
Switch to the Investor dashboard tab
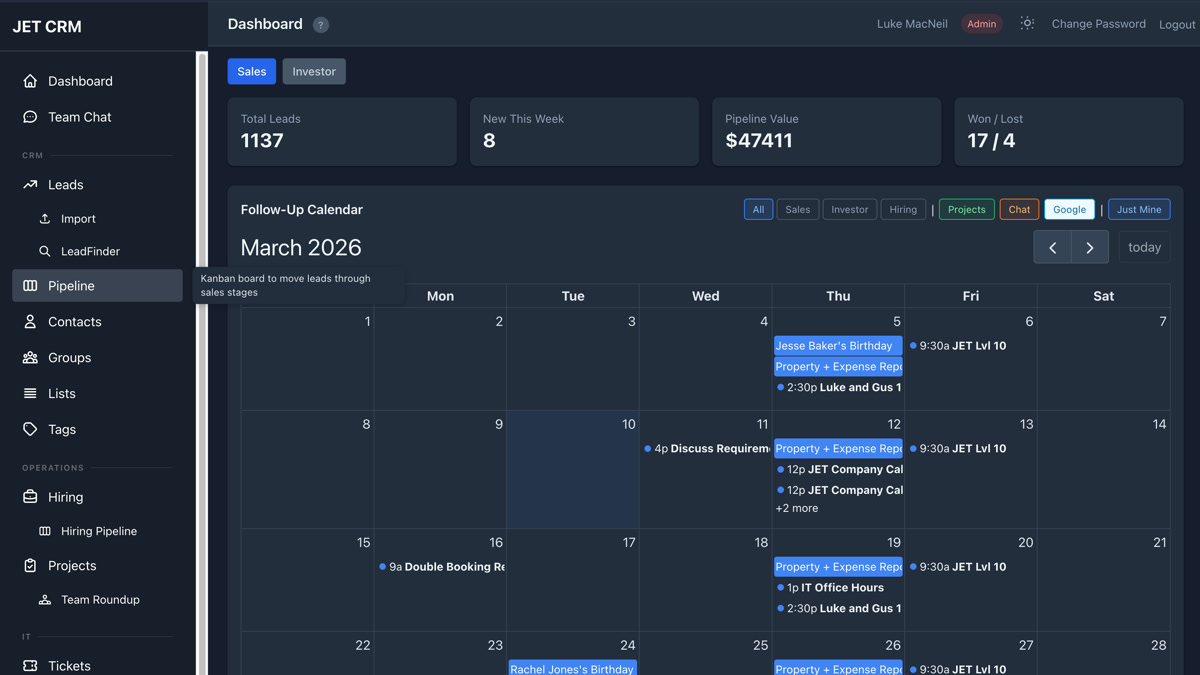[314, 71]
